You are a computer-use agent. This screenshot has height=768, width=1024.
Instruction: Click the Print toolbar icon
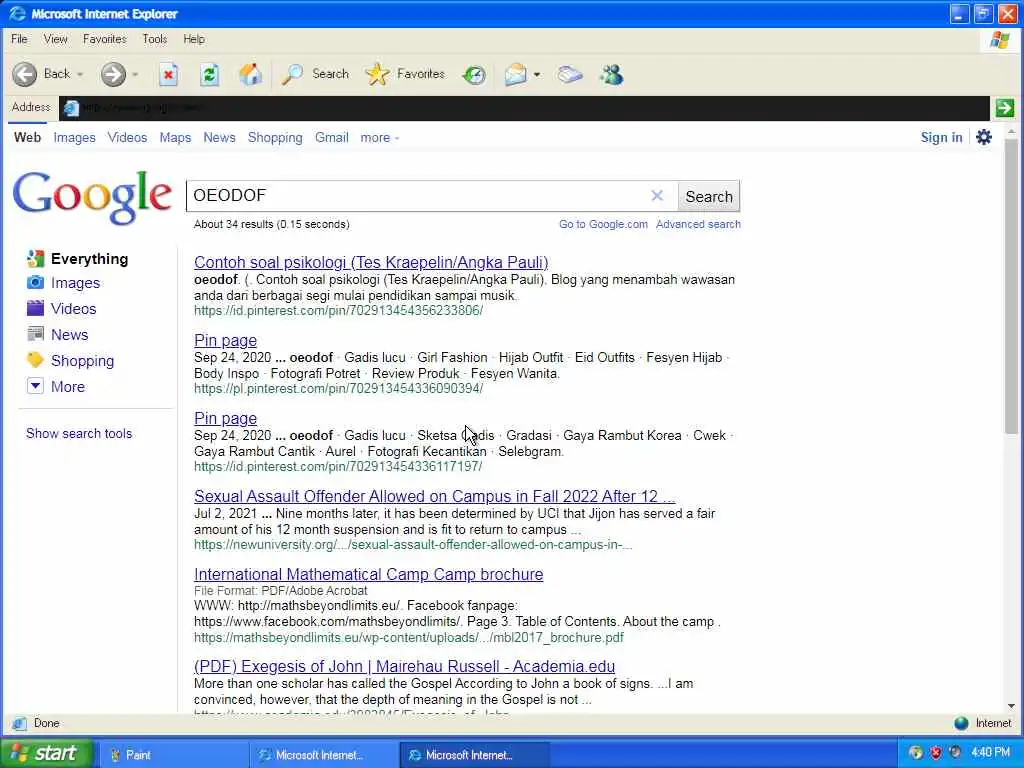point(570,74)
